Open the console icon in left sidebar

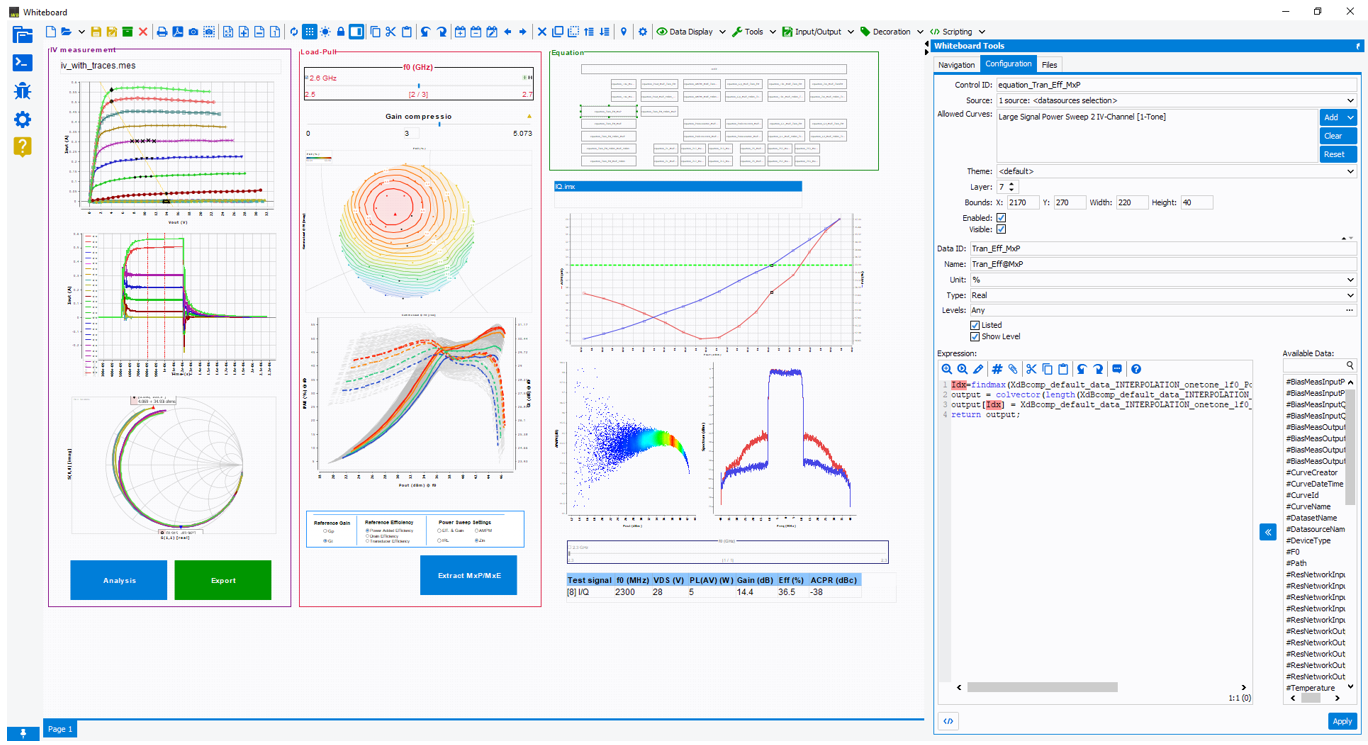(22, 63)
